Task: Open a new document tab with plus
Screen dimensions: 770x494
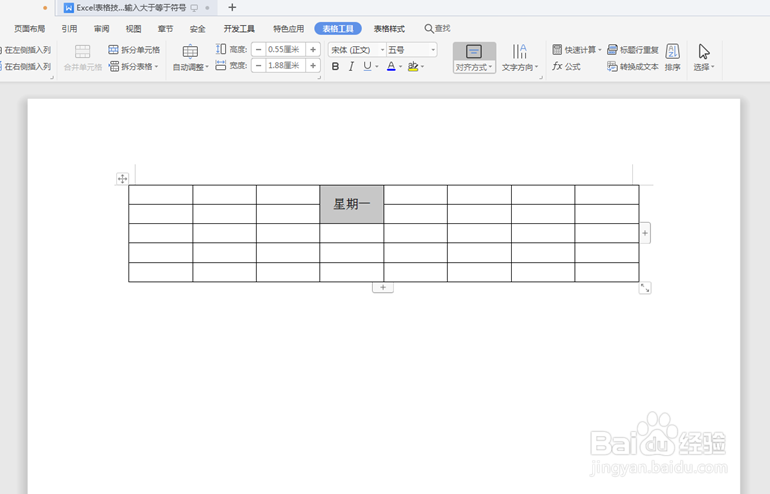Action: 232,7
